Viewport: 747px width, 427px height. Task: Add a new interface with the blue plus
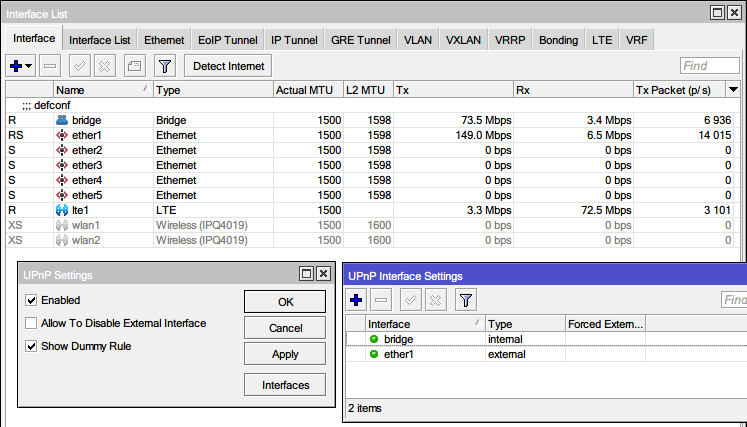coord(16,66)
